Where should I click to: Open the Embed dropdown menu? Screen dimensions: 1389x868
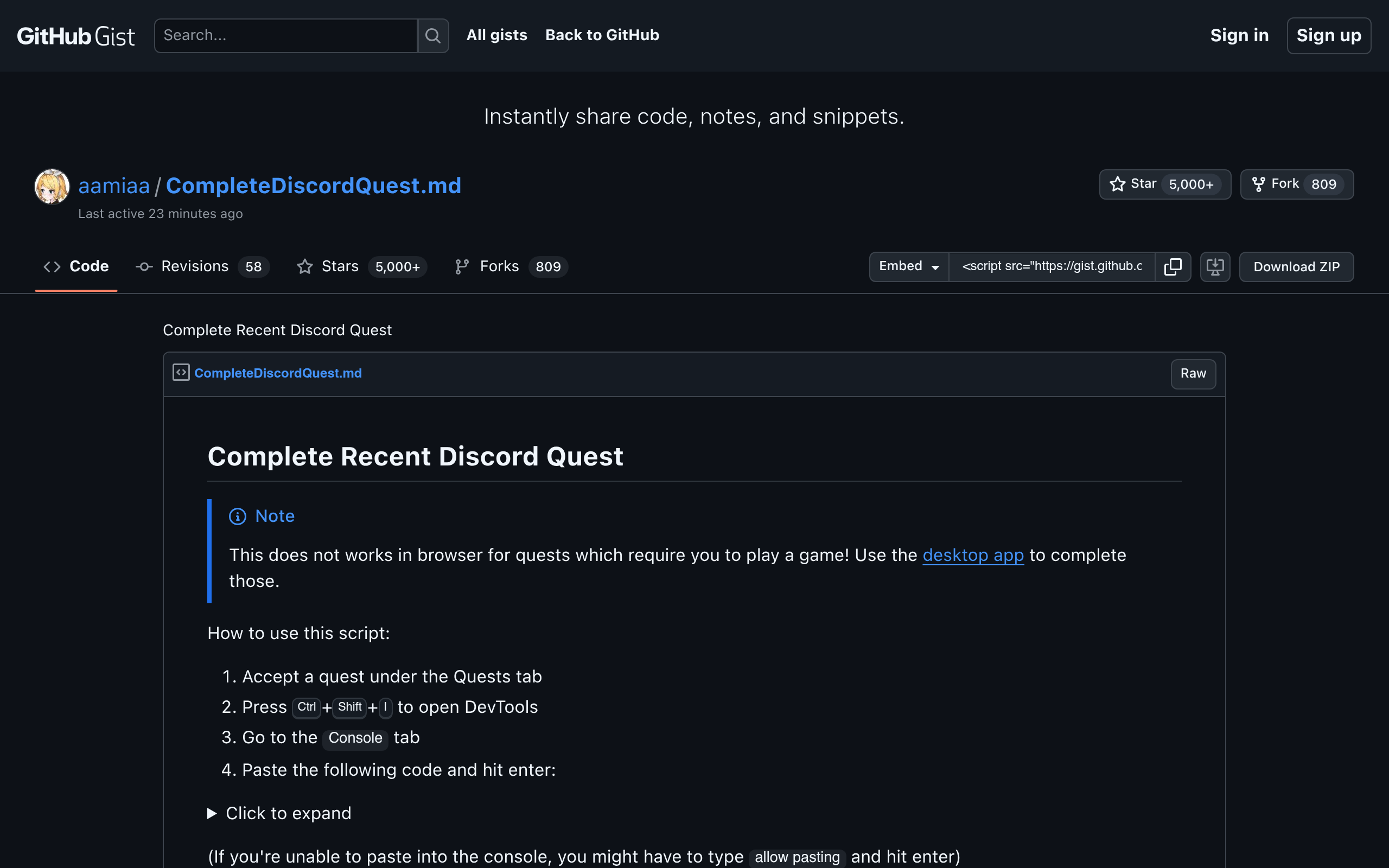tap(909, 266)
